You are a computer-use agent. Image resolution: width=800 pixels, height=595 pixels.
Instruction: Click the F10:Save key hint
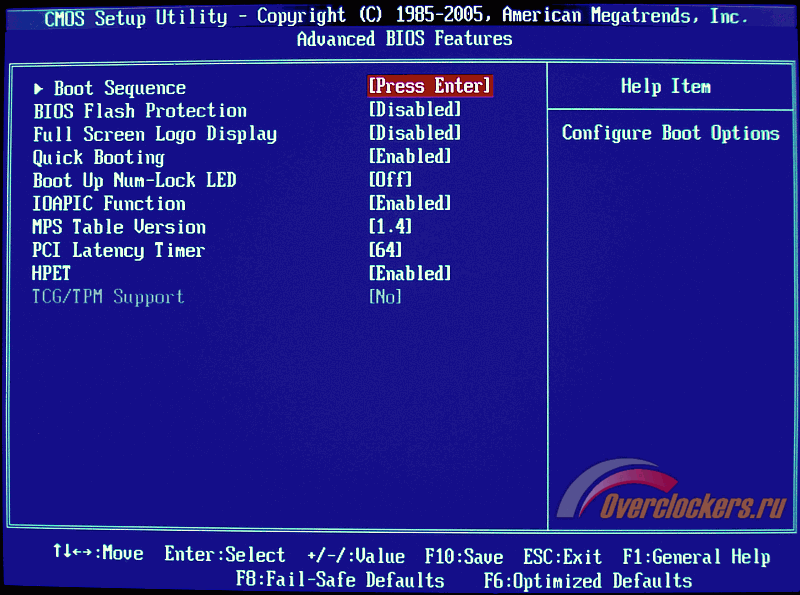(464, 556)
